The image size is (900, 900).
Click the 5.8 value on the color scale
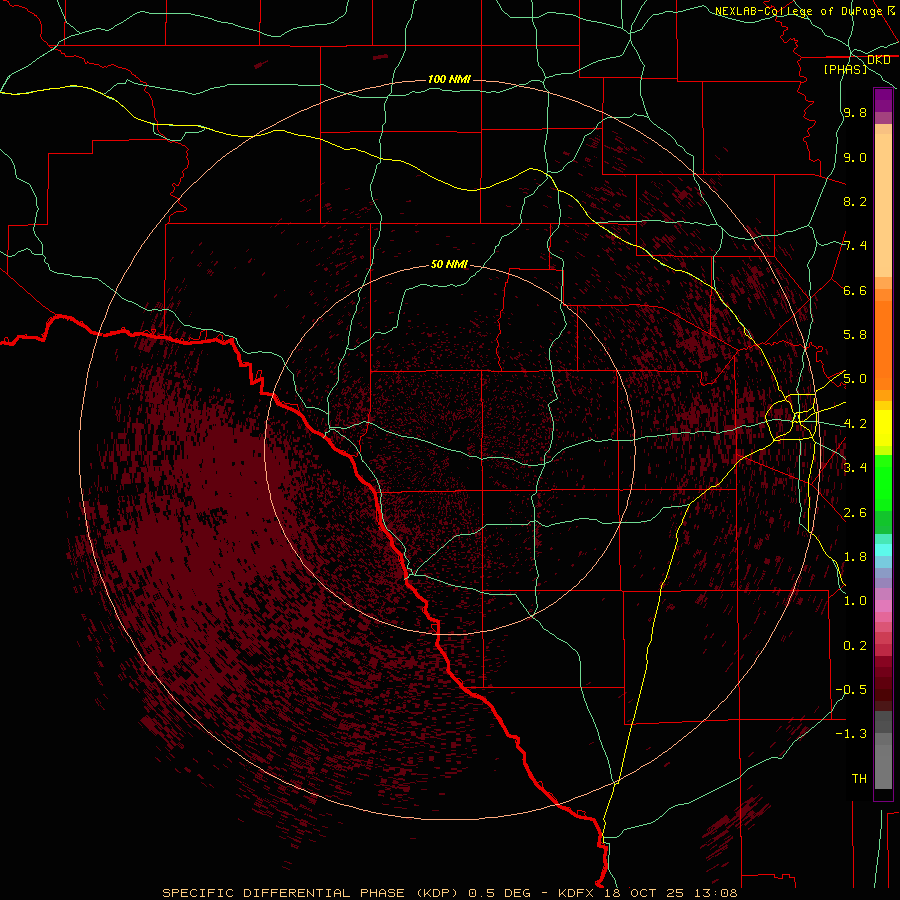(855, 335)
